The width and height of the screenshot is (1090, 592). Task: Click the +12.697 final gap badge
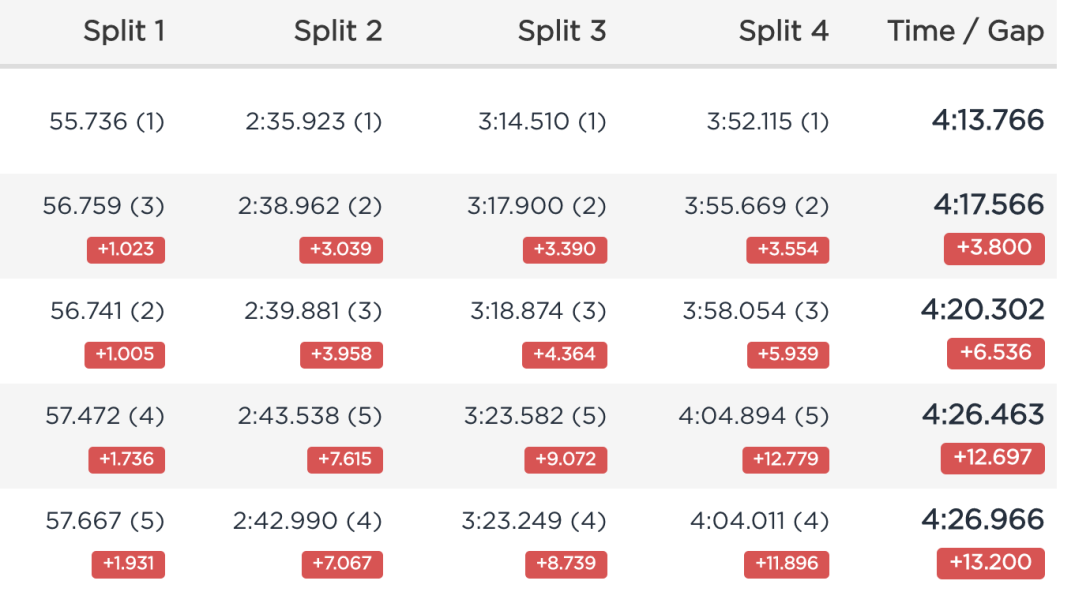[993, 458]
